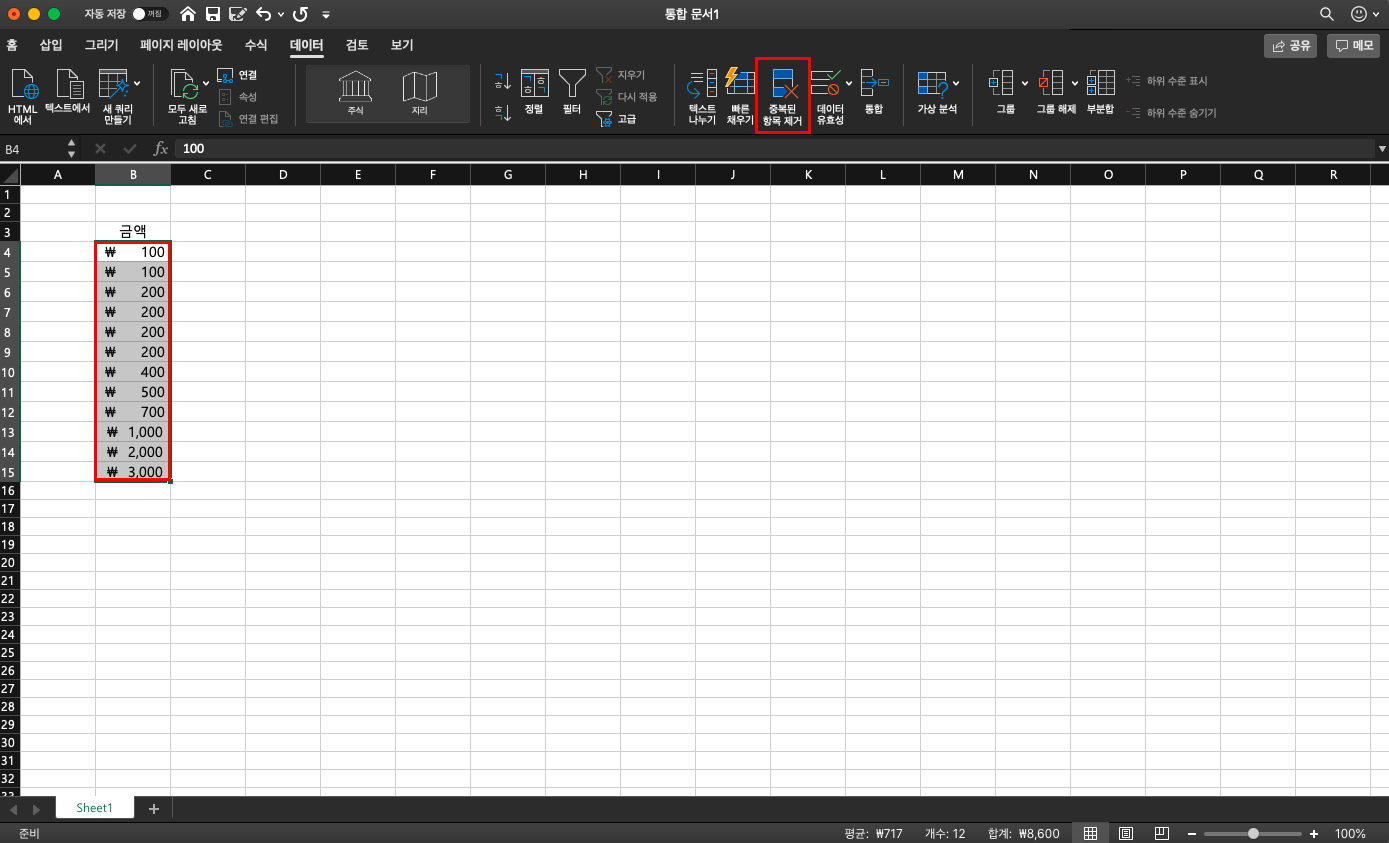Open the 가상 분석 dropdown arrow
Image resolution: width=1389 pixels, height=843 pixels.
click(956, 82)
